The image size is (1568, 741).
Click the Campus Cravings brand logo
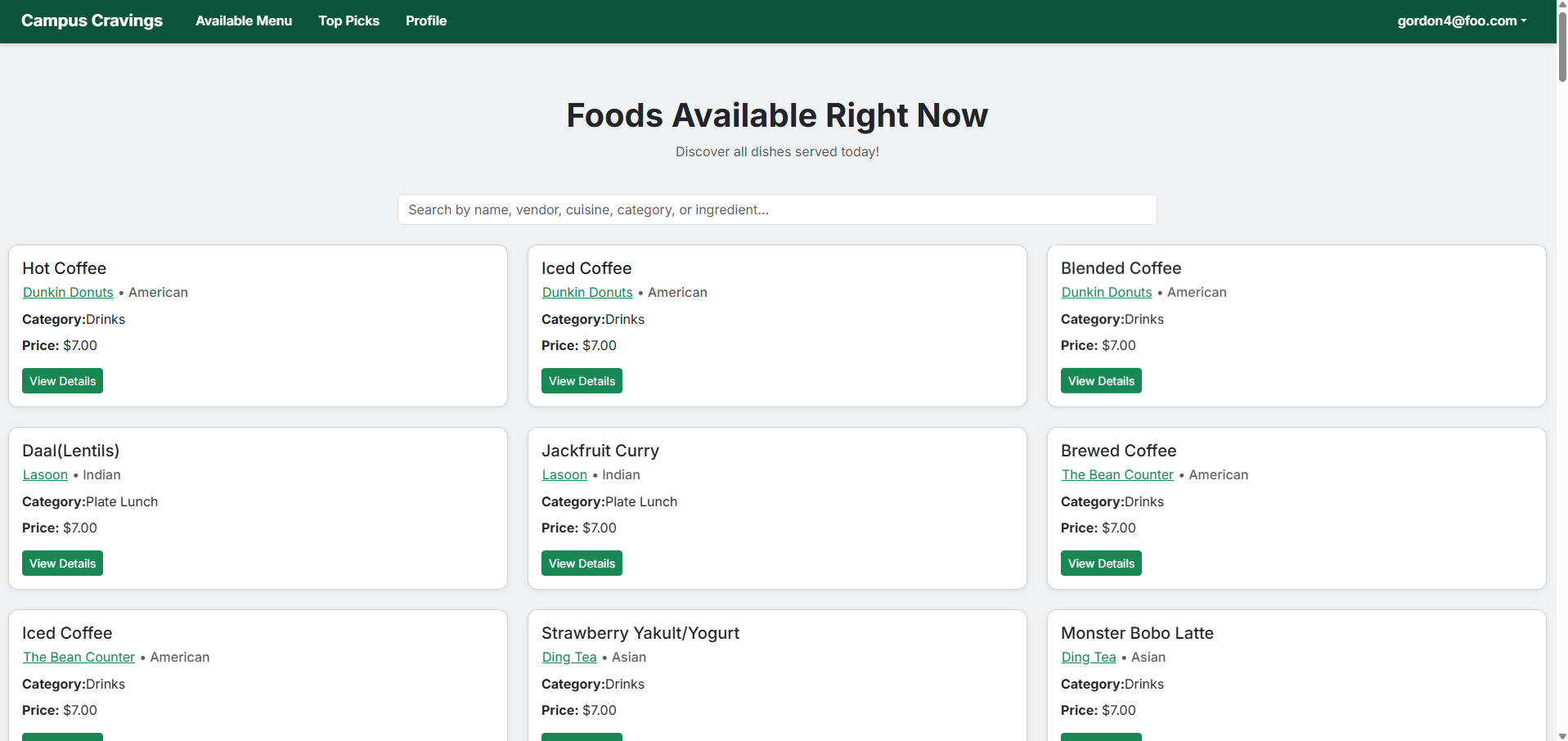(92, 21)
